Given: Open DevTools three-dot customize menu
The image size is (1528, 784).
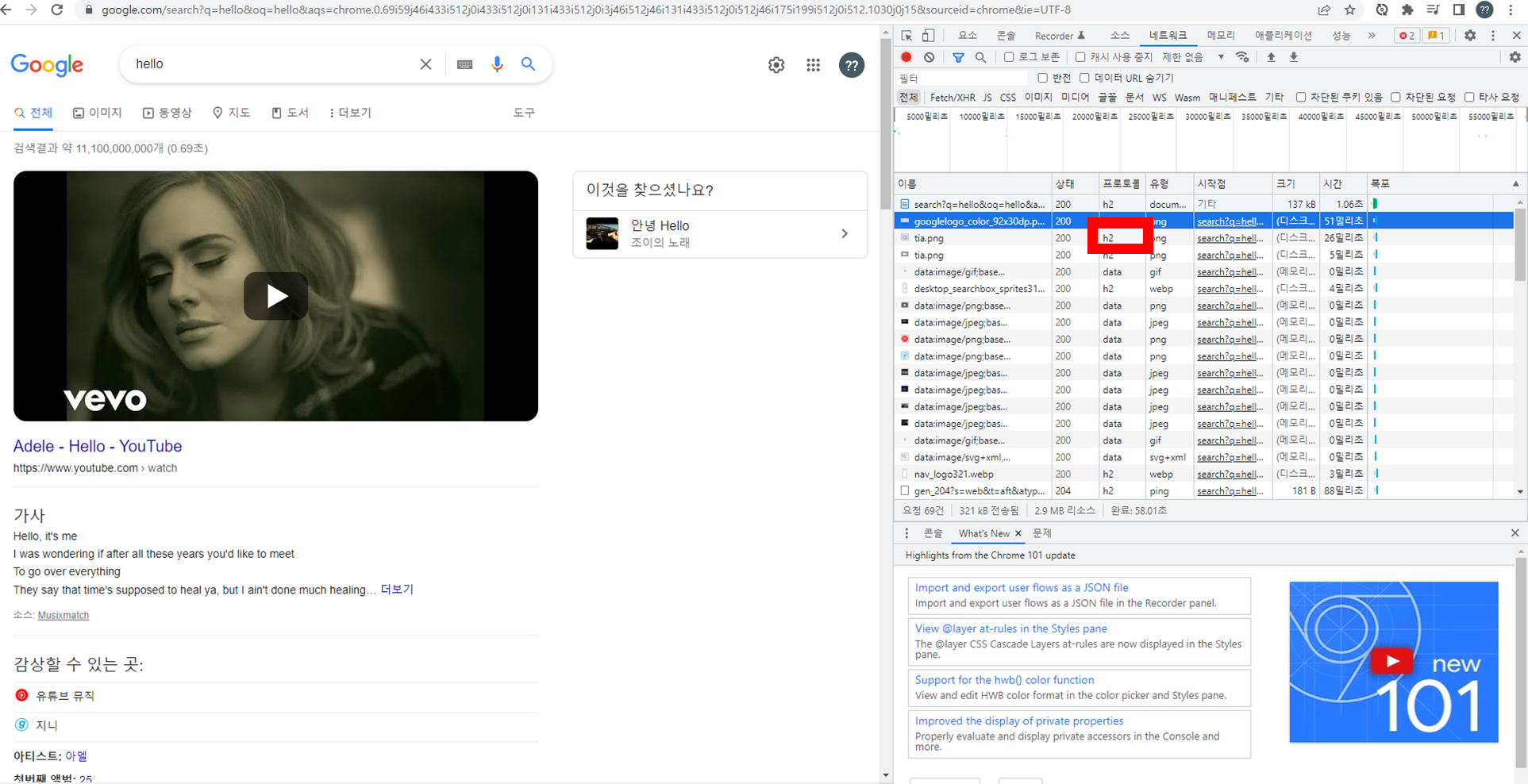Looking at the screenshot, I should coord(1493,36).
